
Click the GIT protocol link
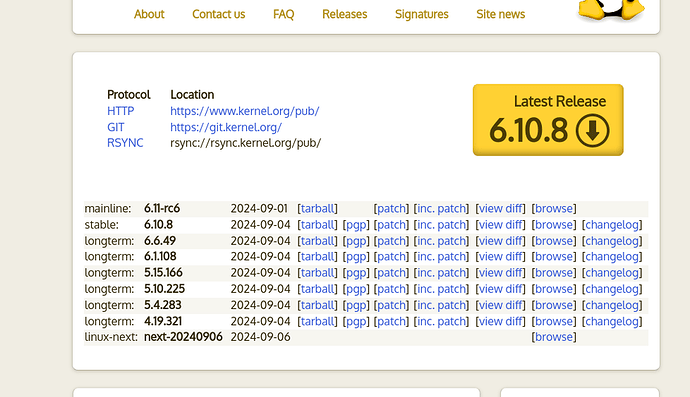[x=116, y=127]
